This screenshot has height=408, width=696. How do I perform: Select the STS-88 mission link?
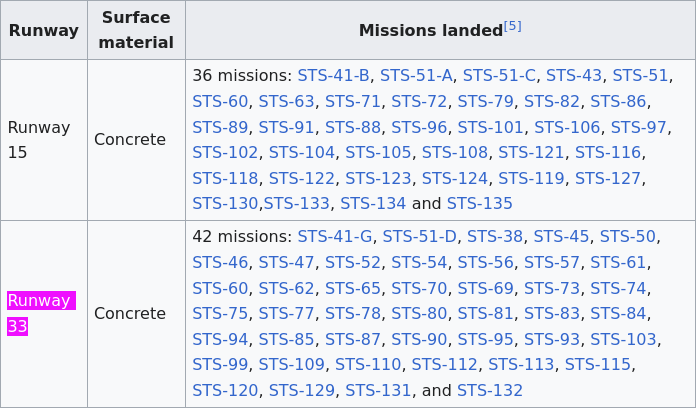(x=353, y=127)
